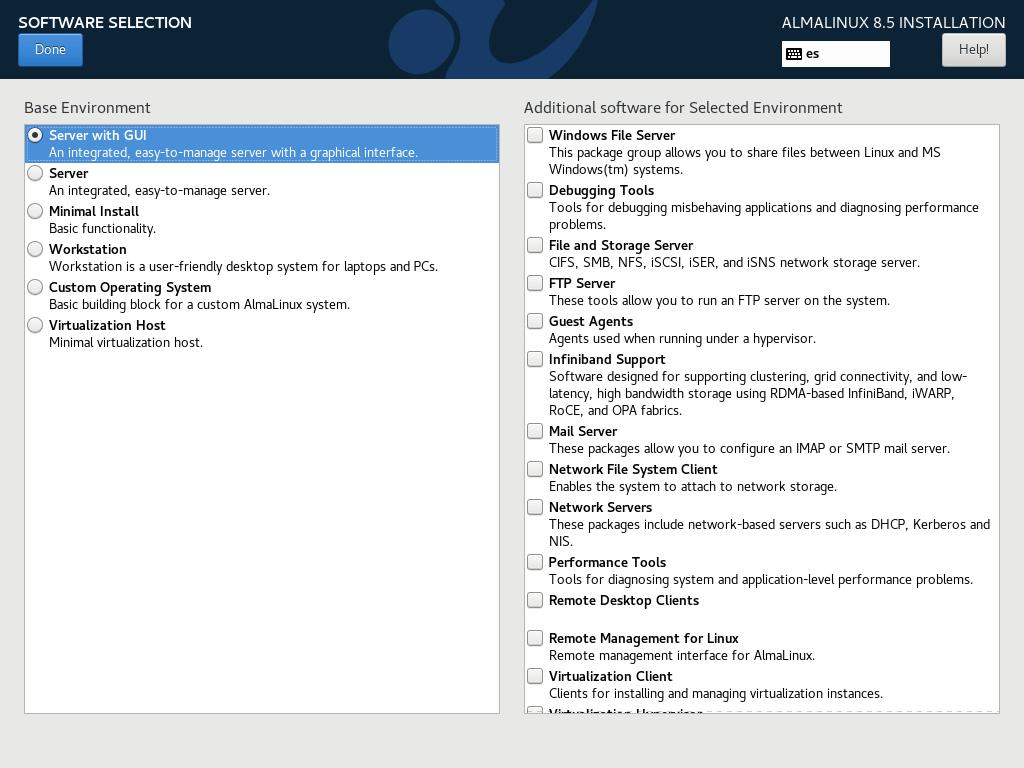Click 'Additional software for Selected Environment' heading
Viewport: 1024px width, 768px height.
[x=683, y=108]
